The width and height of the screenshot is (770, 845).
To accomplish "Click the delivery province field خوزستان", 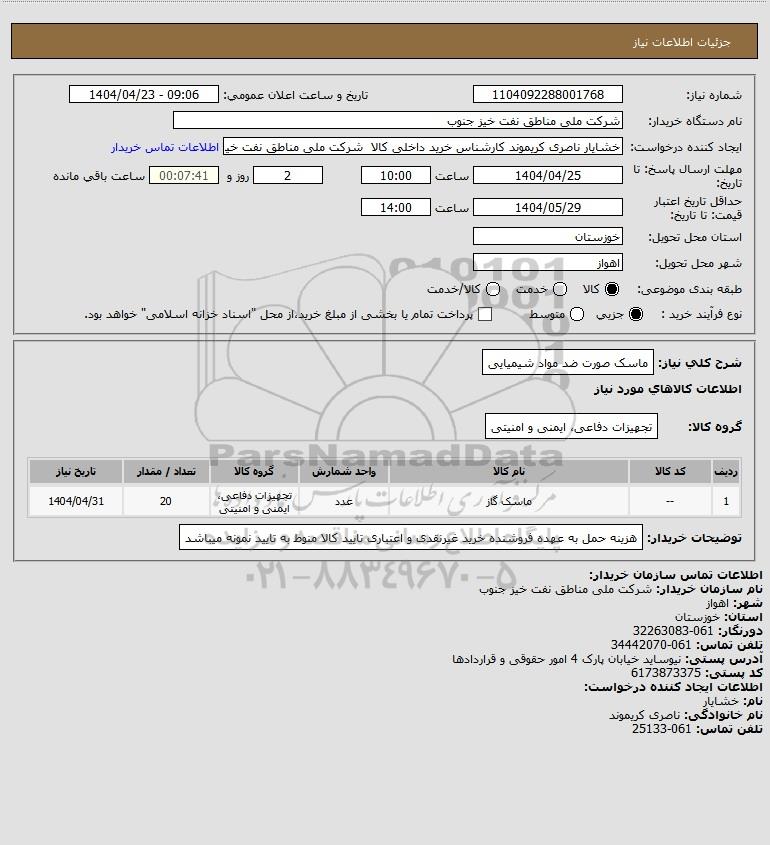I will 547,237.
